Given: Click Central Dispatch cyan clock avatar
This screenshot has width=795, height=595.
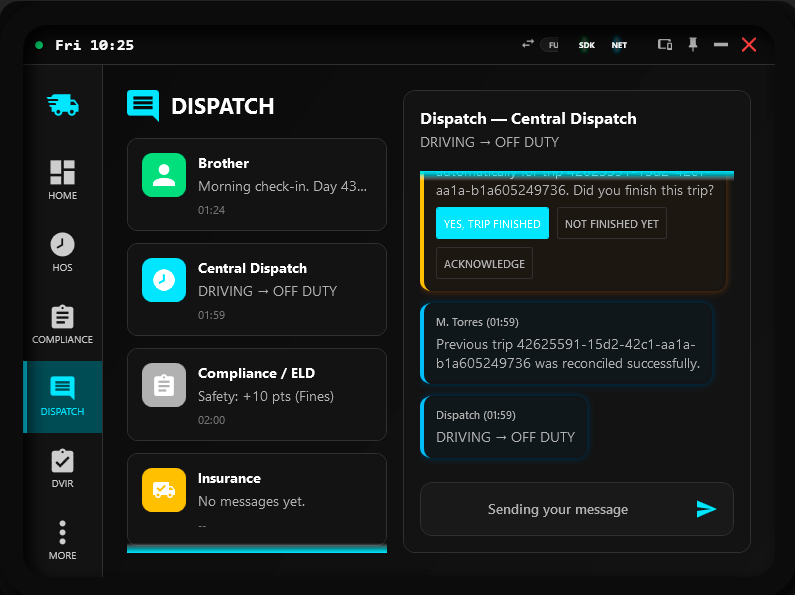Looking at the screenshot, I should 164,280.
